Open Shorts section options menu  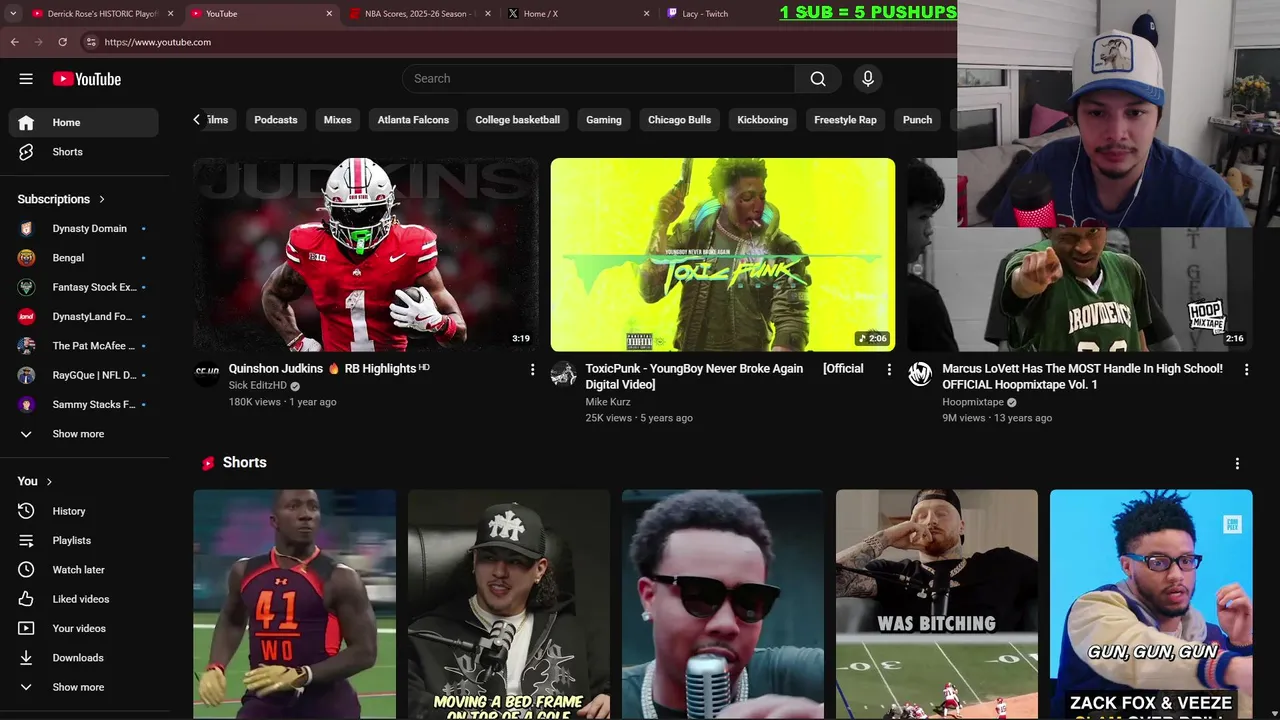[x=1237, y=464]
